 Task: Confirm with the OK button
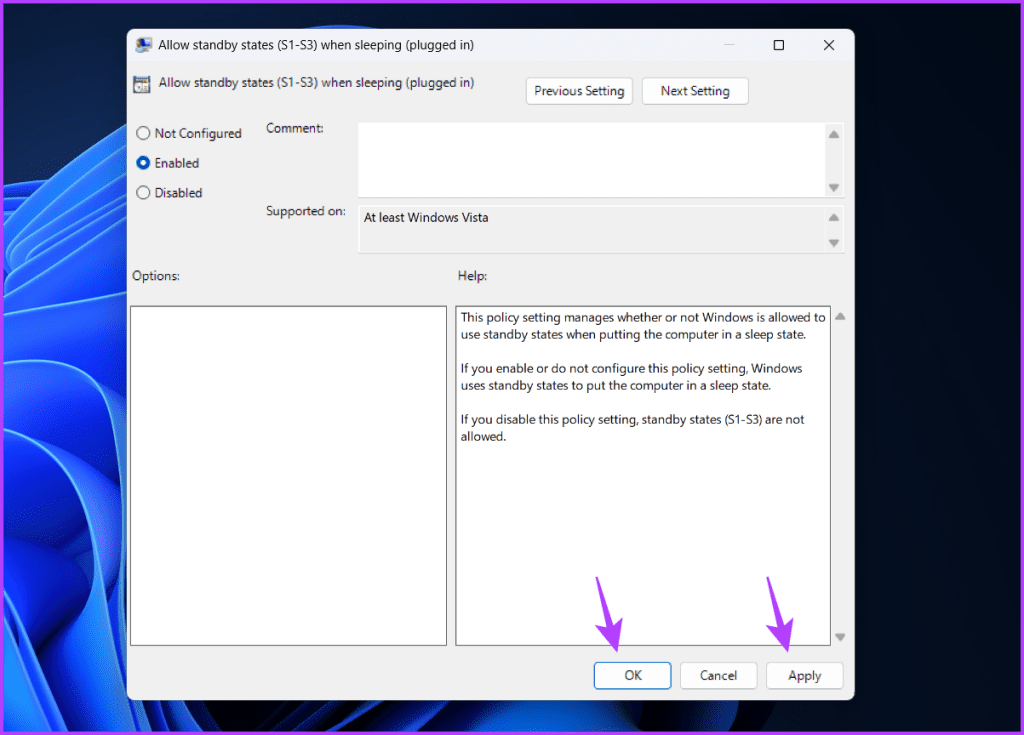(x=632, y=676)
